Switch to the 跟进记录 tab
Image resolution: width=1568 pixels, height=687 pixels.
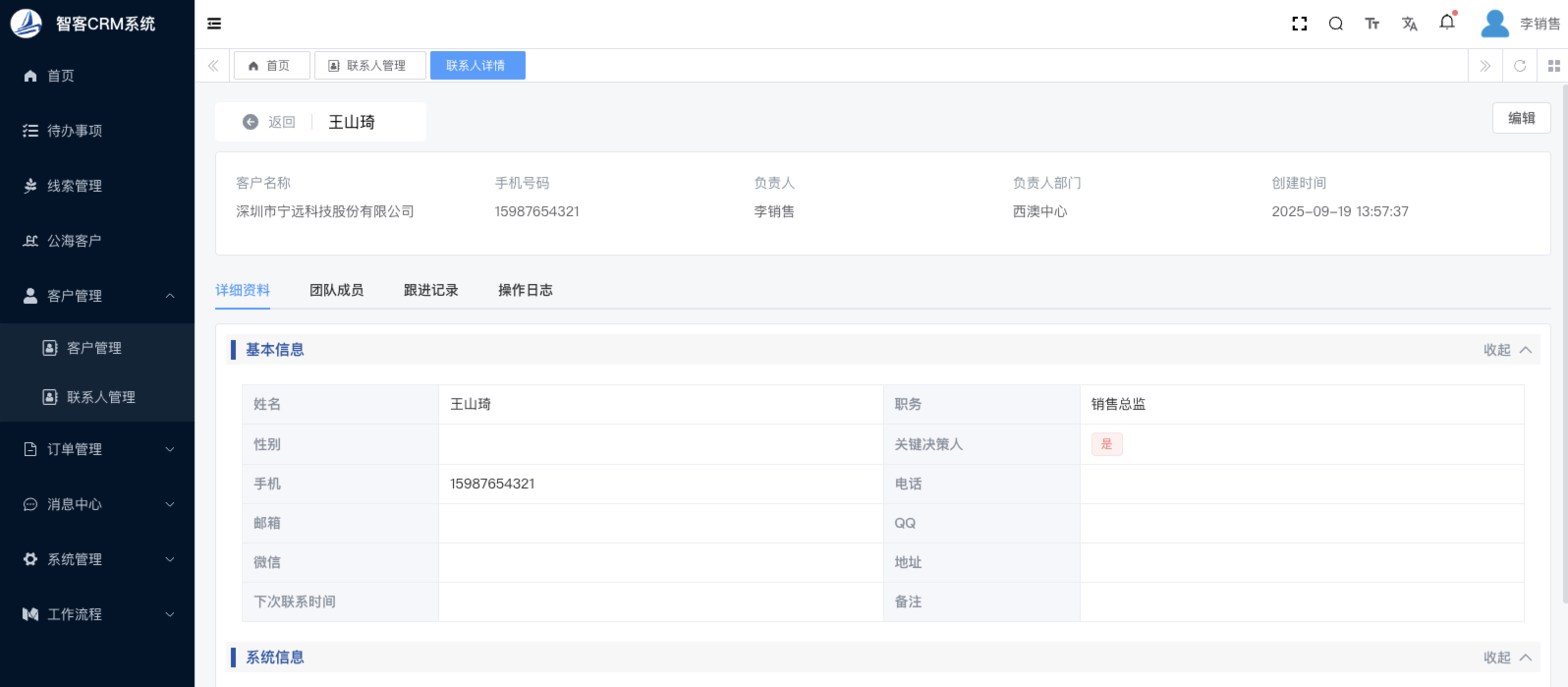[x=430, y=290]
